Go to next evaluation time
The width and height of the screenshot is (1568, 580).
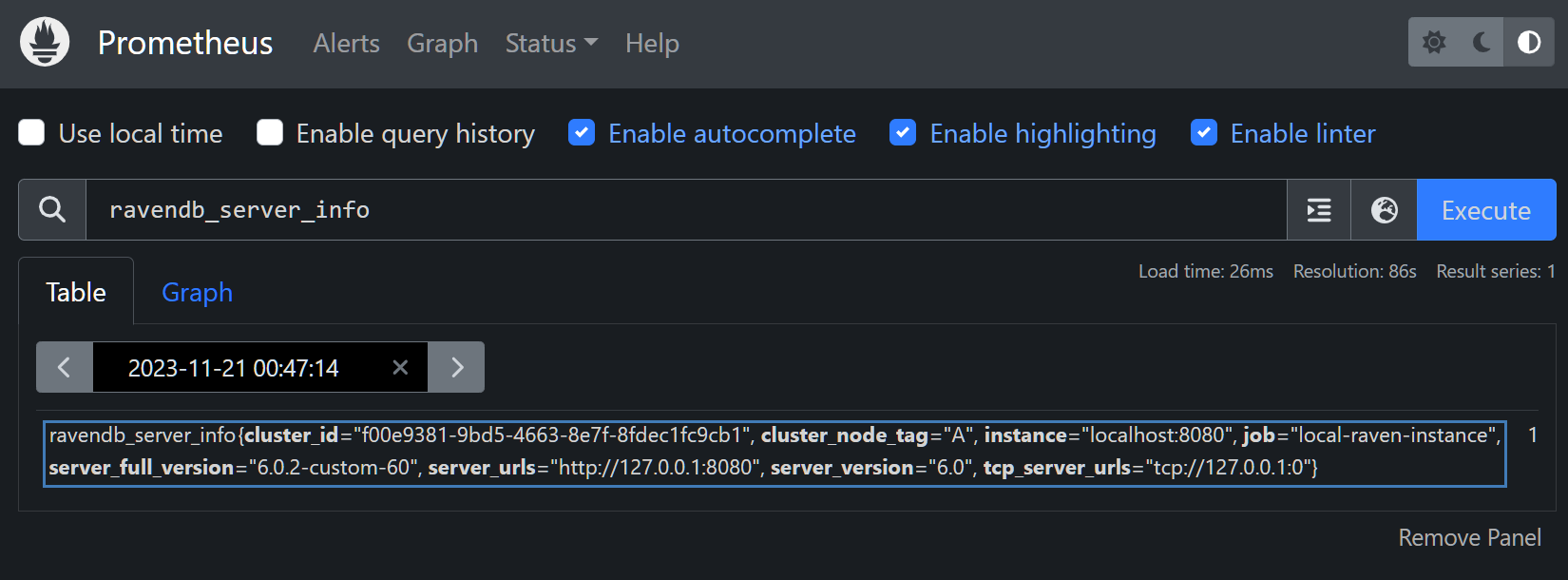pos(456,367)
